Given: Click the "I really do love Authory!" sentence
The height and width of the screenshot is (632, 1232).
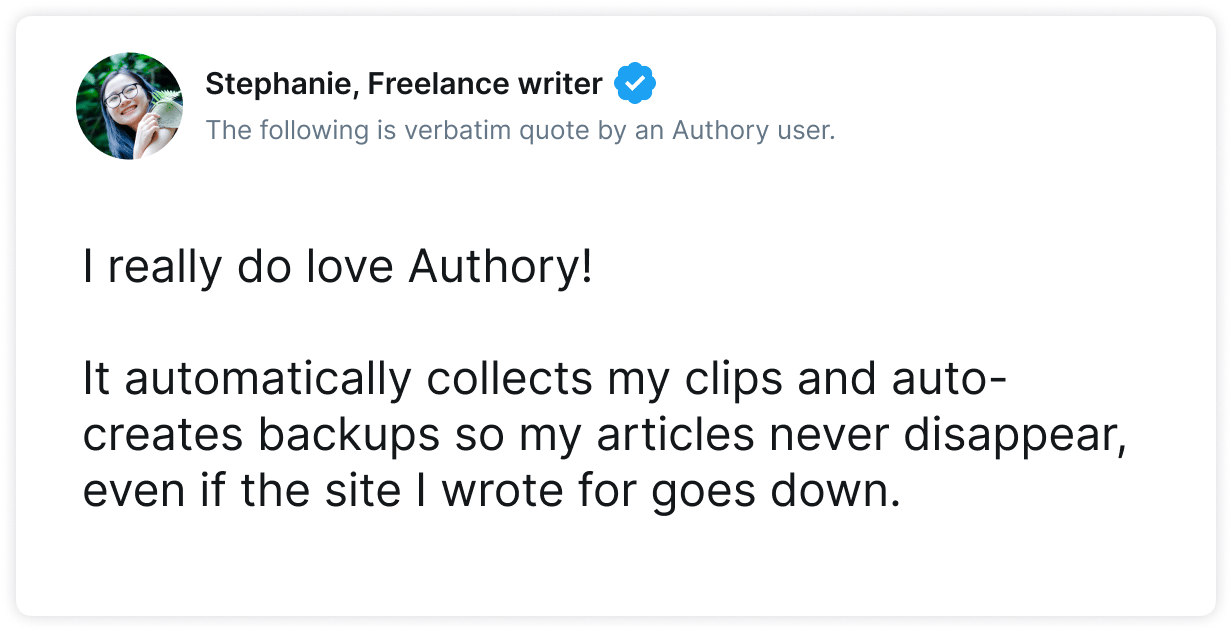Looking at the screenshot, I should [338, 270].
